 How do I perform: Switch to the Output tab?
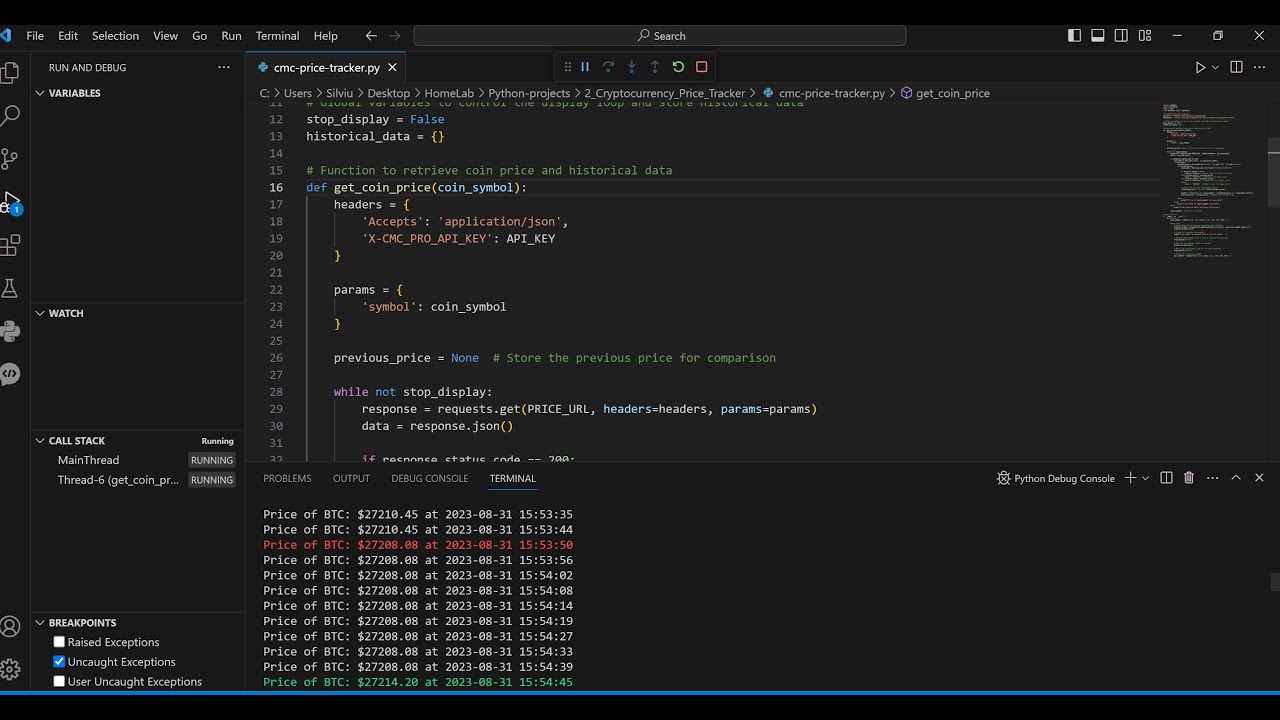351,478
